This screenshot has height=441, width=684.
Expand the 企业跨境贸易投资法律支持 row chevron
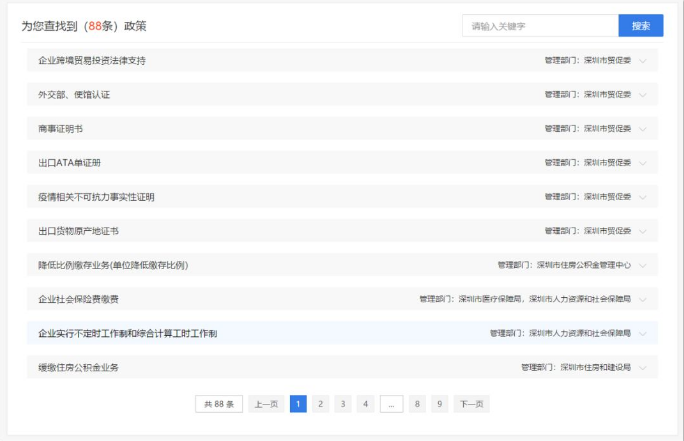(x=643, y=61)
